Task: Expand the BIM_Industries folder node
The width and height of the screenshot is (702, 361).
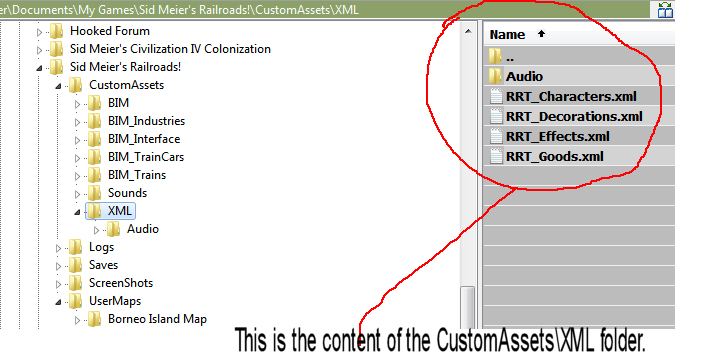Action: pyautogui.click(x=77, y=122)
